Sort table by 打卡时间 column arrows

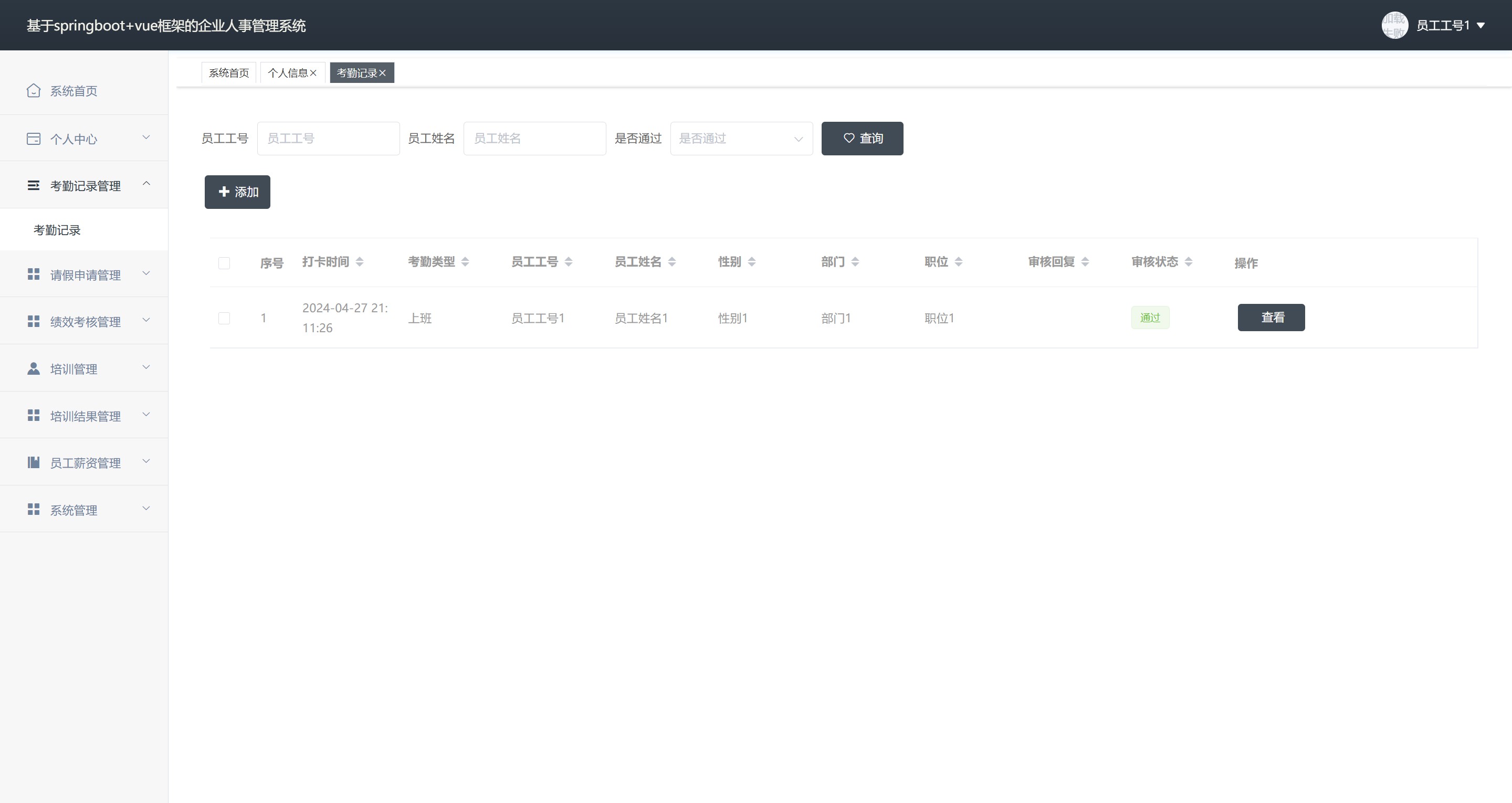click(x=360, y=262)
